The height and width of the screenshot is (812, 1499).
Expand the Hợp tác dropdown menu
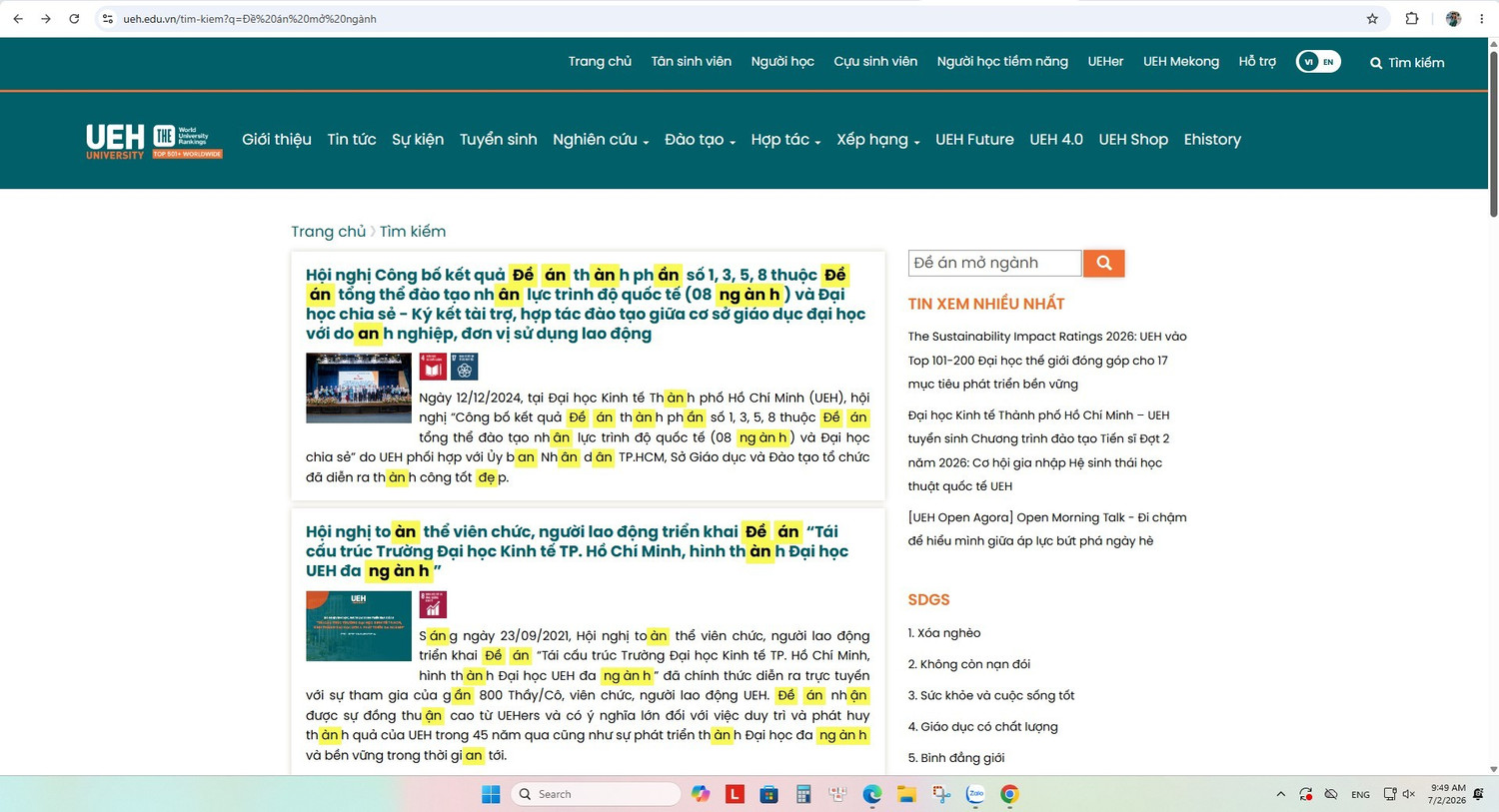point(785,140)
